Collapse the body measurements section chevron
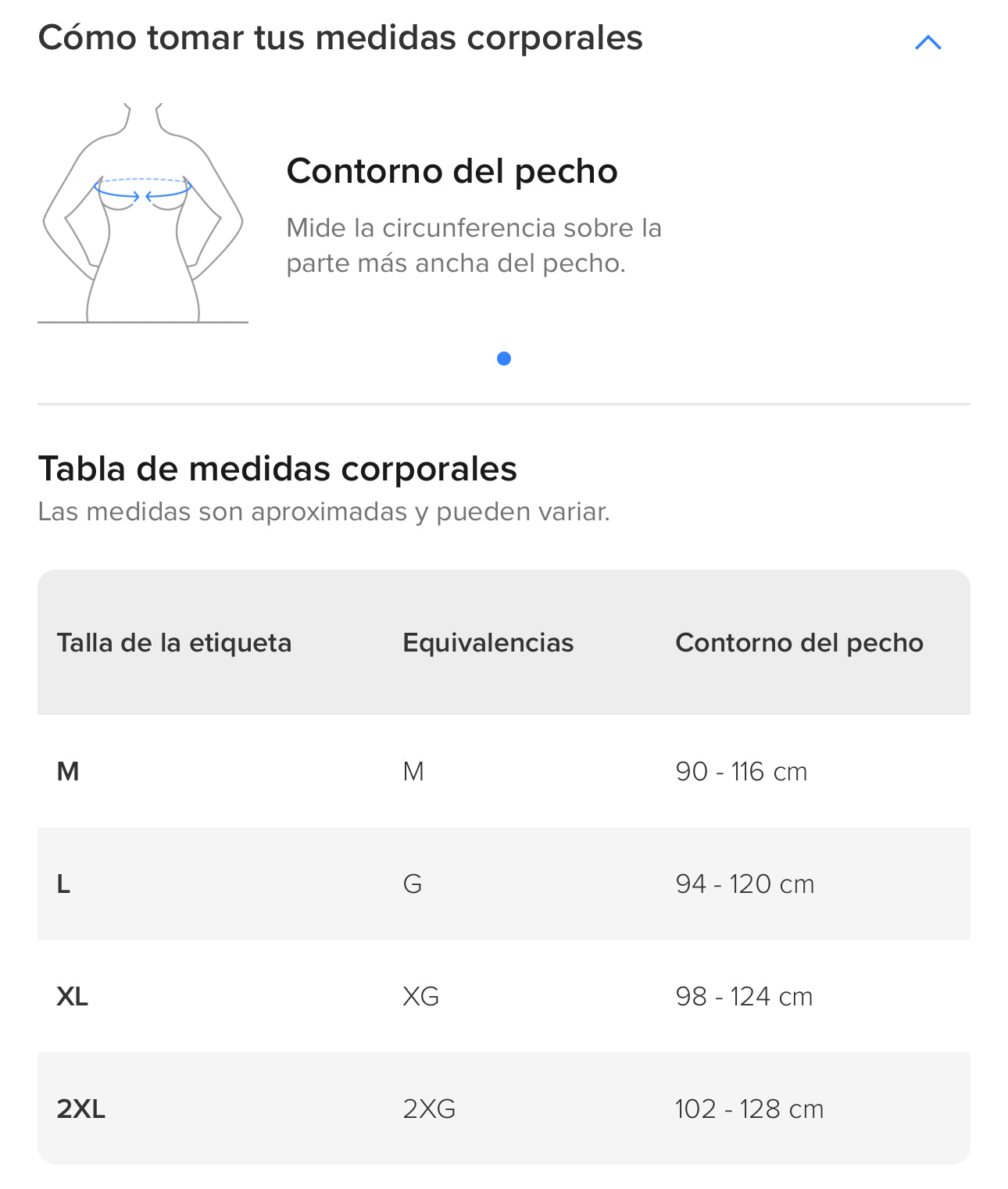This screenshot has width=1008, height=1189. pos(928,42)
